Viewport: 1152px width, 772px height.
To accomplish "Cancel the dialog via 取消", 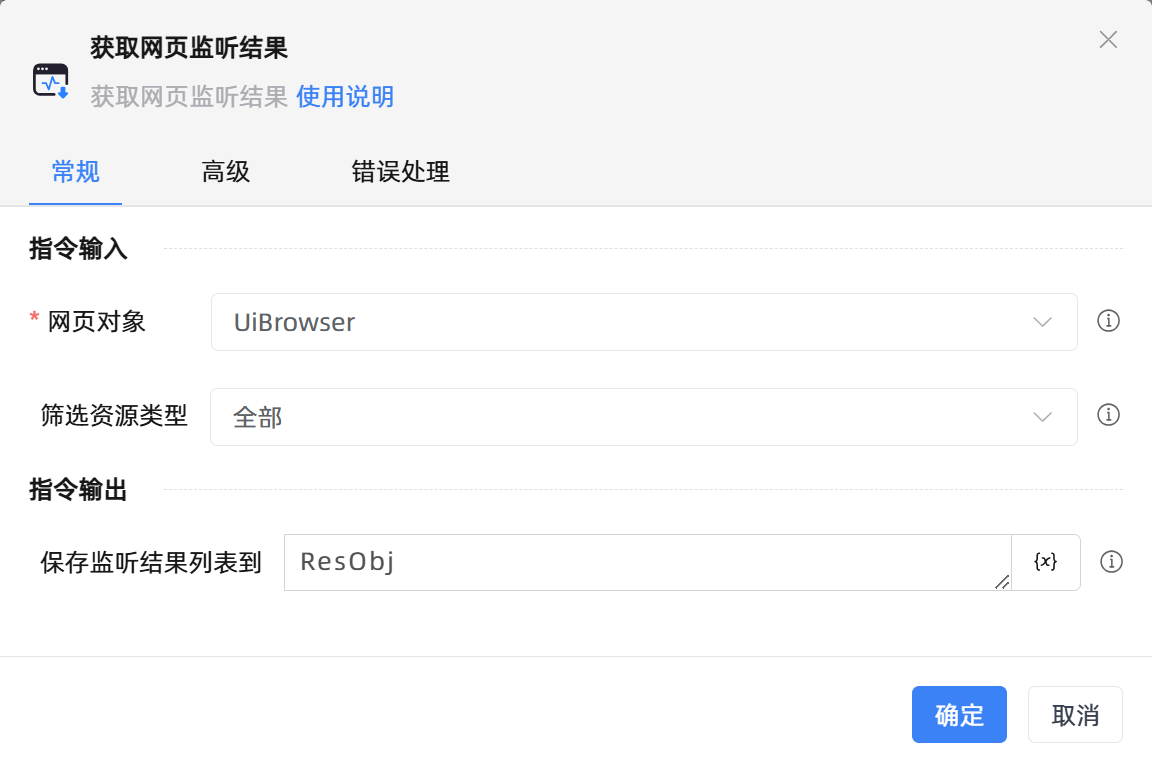I will 1075,714.
